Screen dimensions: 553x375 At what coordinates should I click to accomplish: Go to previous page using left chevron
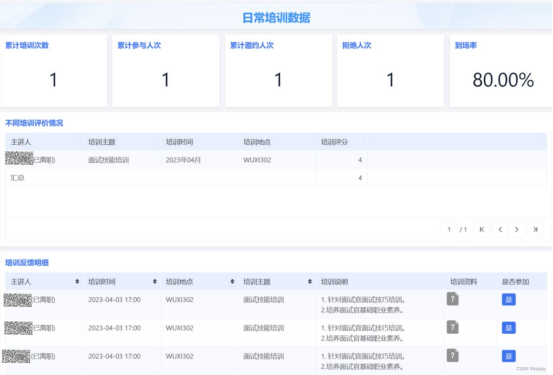(500, 230)
